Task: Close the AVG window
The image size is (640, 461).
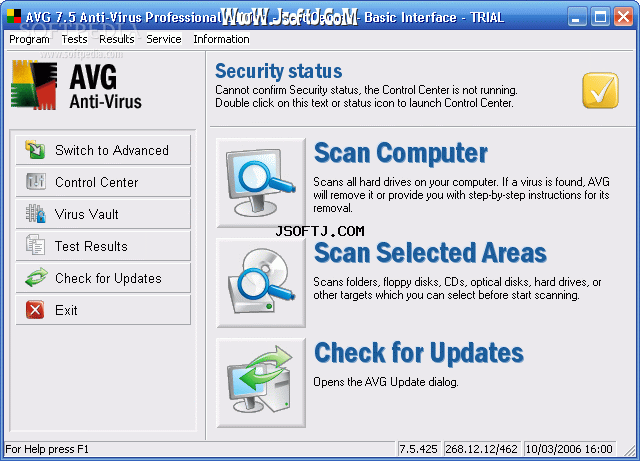Action: pos(623,17)
